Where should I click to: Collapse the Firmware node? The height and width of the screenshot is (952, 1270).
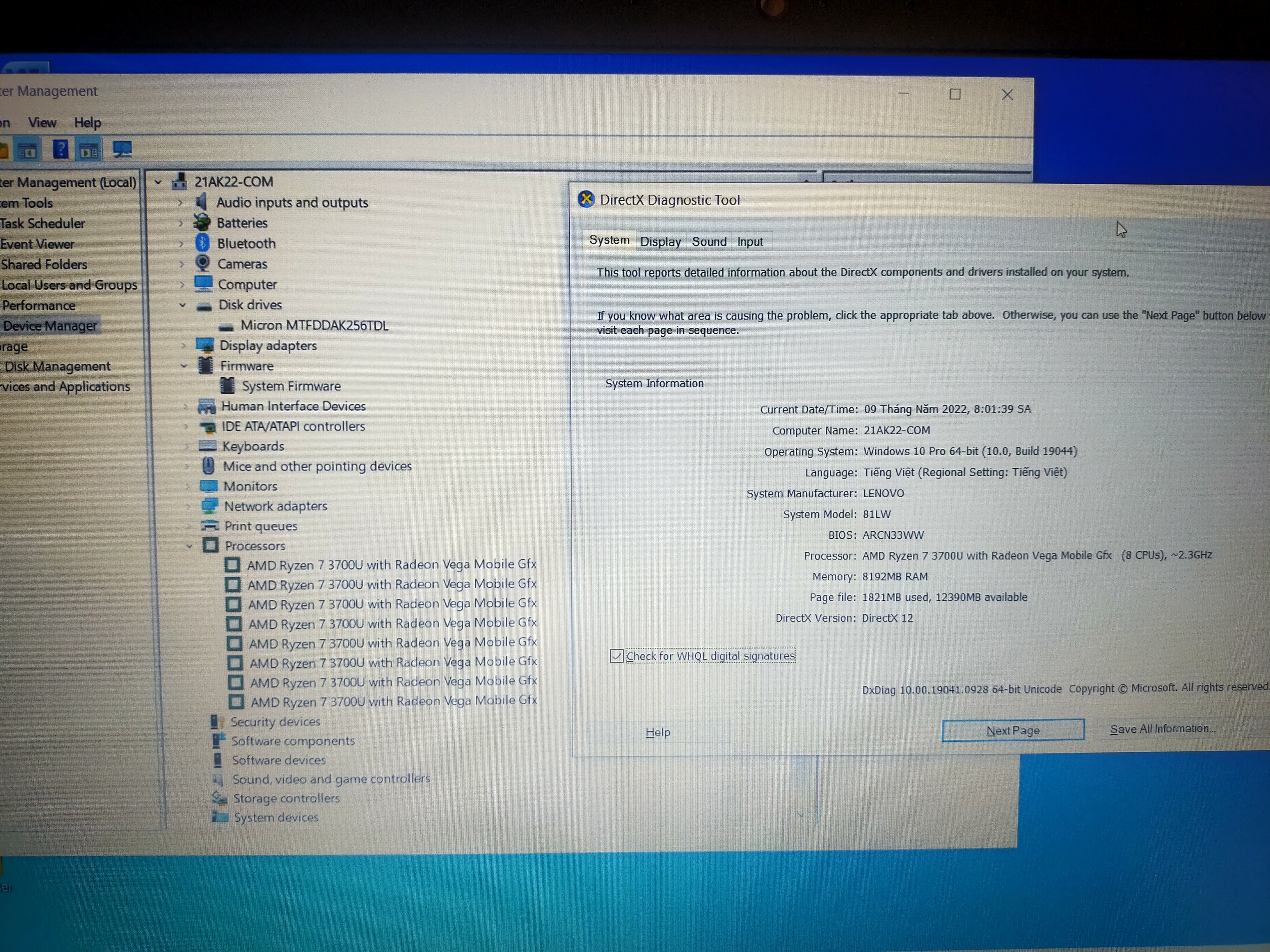(184, 366)
